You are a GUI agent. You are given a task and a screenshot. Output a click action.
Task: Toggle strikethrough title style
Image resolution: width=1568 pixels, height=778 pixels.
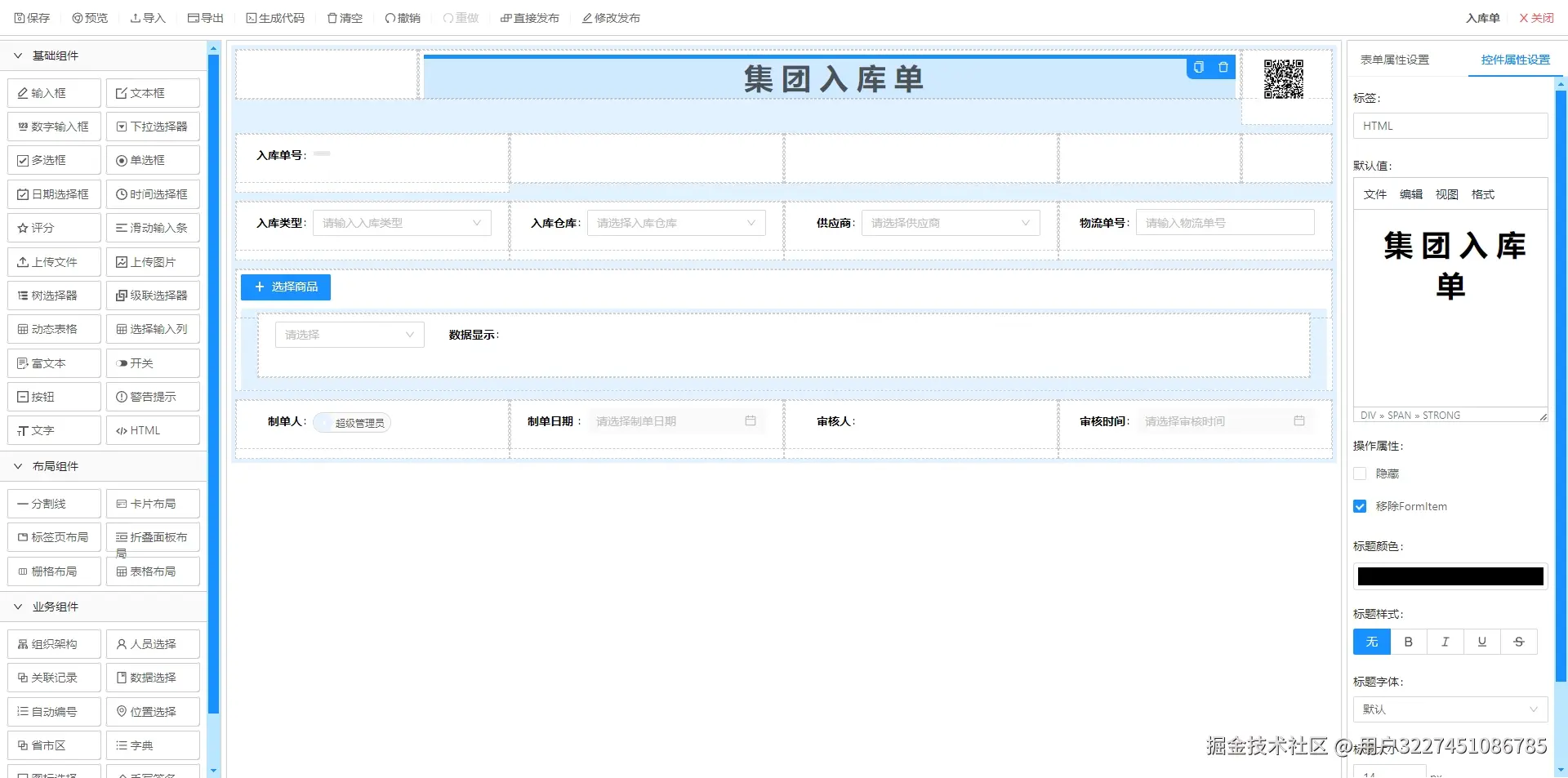click(1519, 642)
